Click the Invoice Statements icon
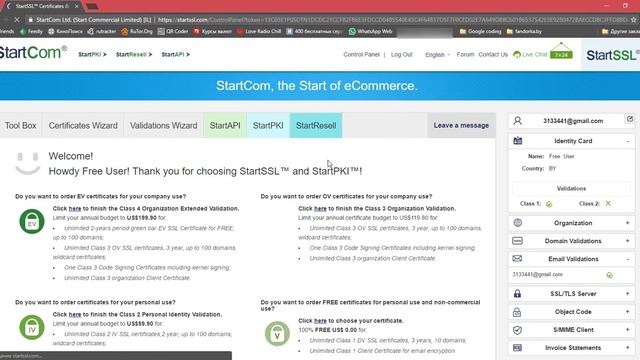This screenshot has width=640, height=360. point(517,348)
